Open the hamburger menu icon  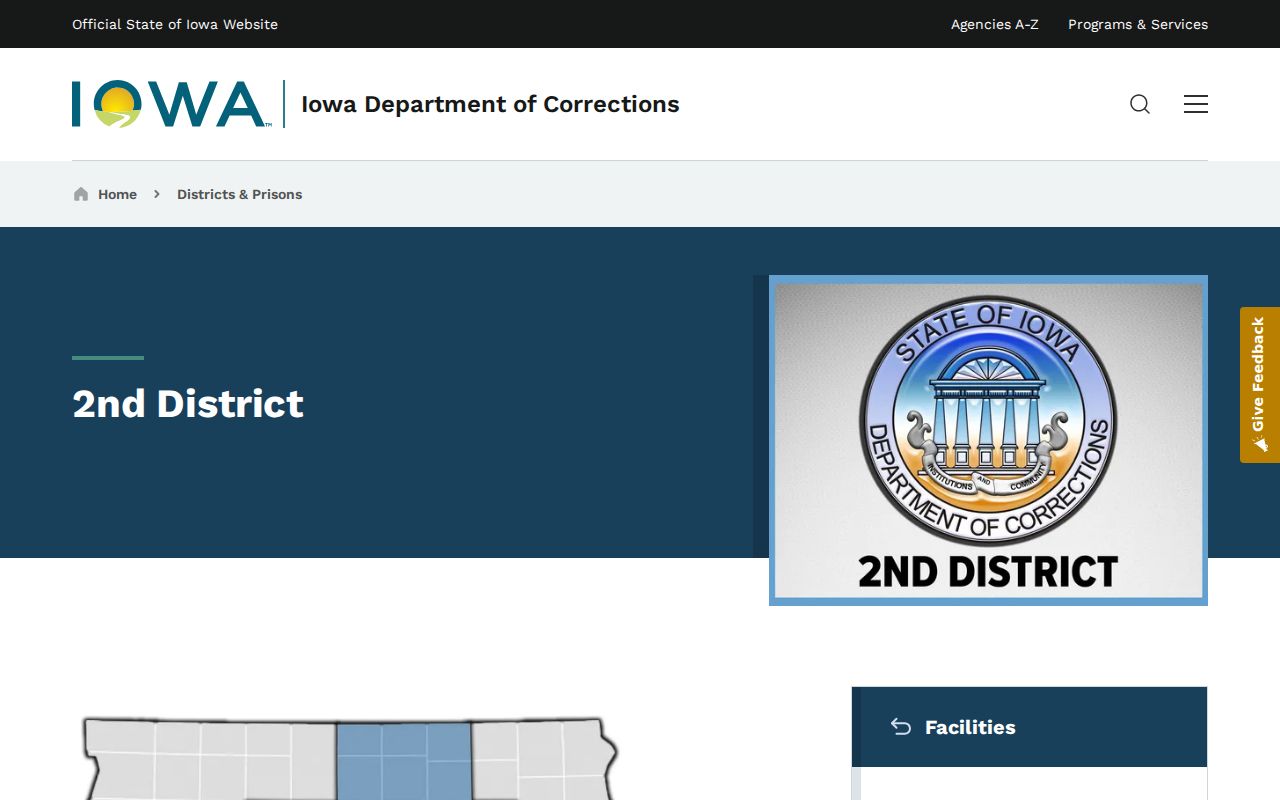1196,104
